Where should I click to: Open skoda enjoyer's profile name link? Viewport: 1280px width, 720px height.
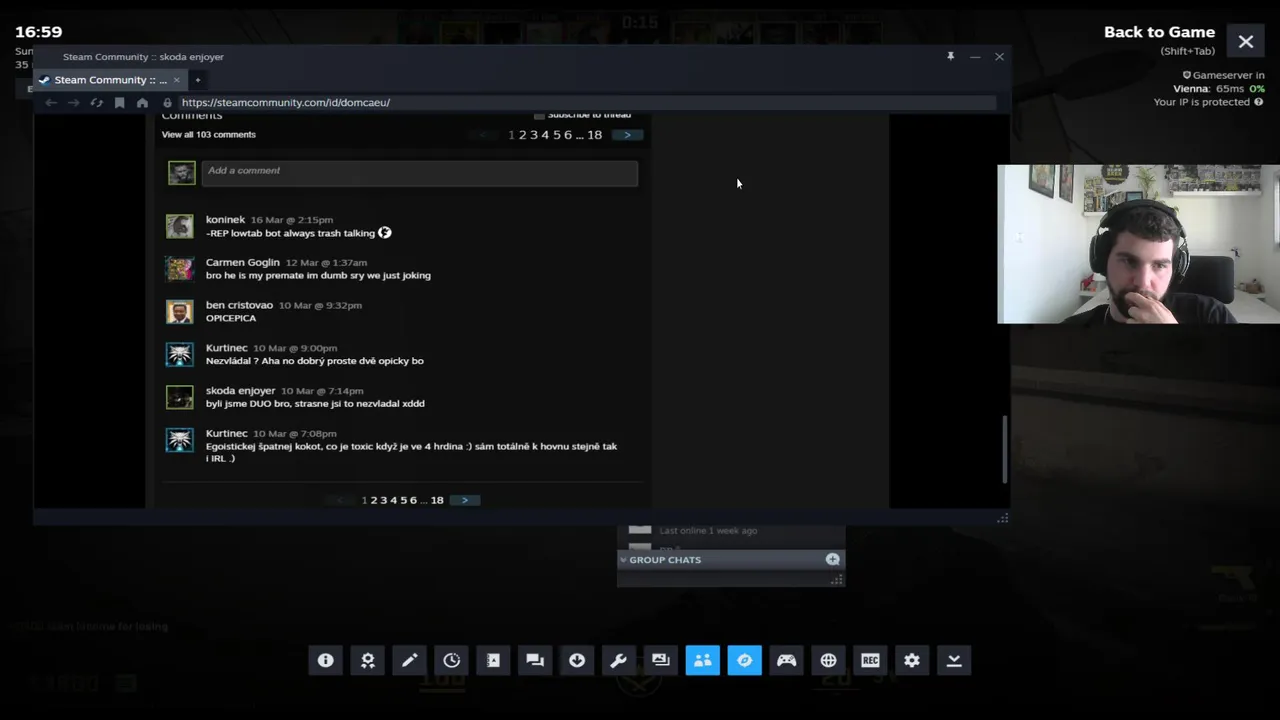(x=240, y=391)
